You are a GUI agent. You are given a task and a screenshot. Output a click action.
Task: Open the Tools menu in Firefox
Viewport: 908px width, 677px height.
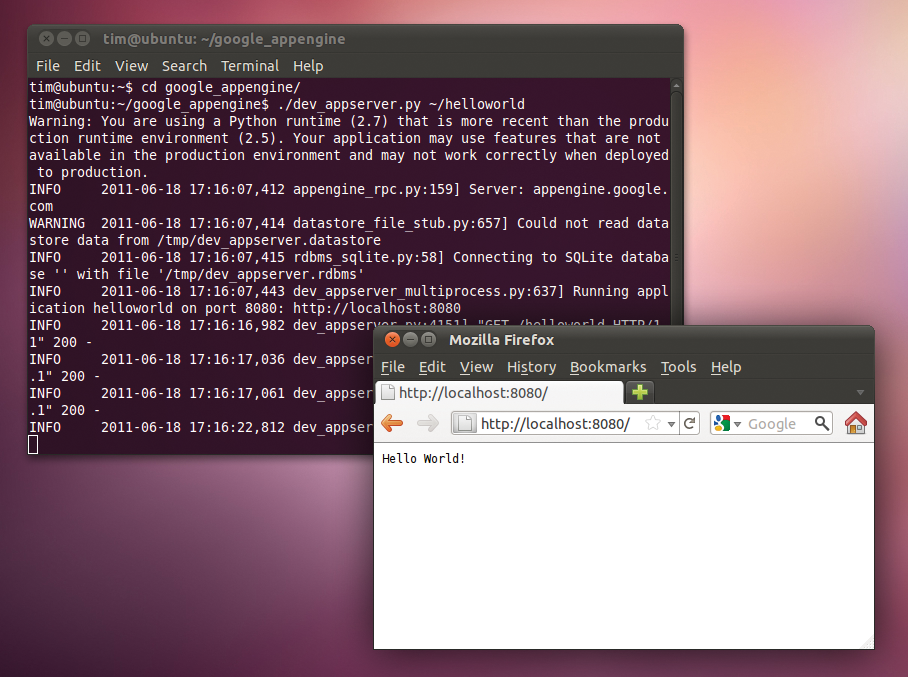tap(678, 367)
